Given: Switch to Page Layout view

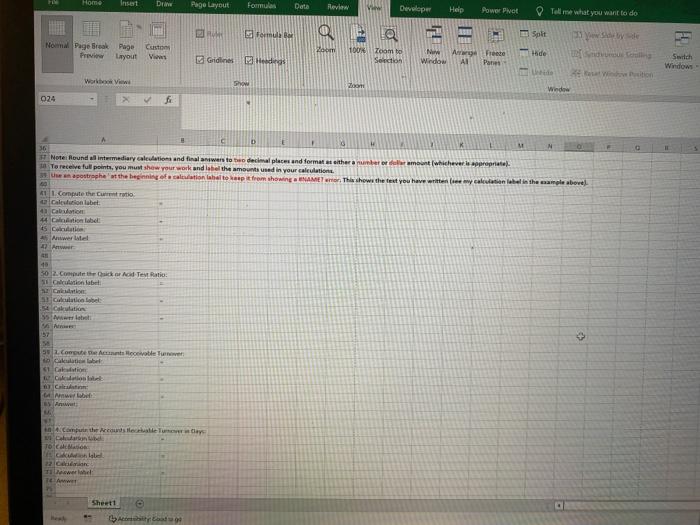Looking at the screenshot, I should (126, 40).
